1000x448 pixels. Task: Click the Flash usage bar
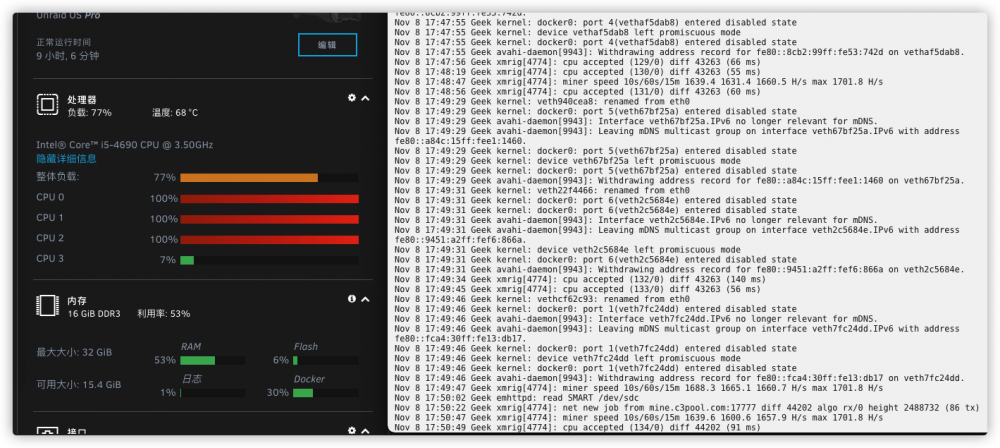click(325, 361)
